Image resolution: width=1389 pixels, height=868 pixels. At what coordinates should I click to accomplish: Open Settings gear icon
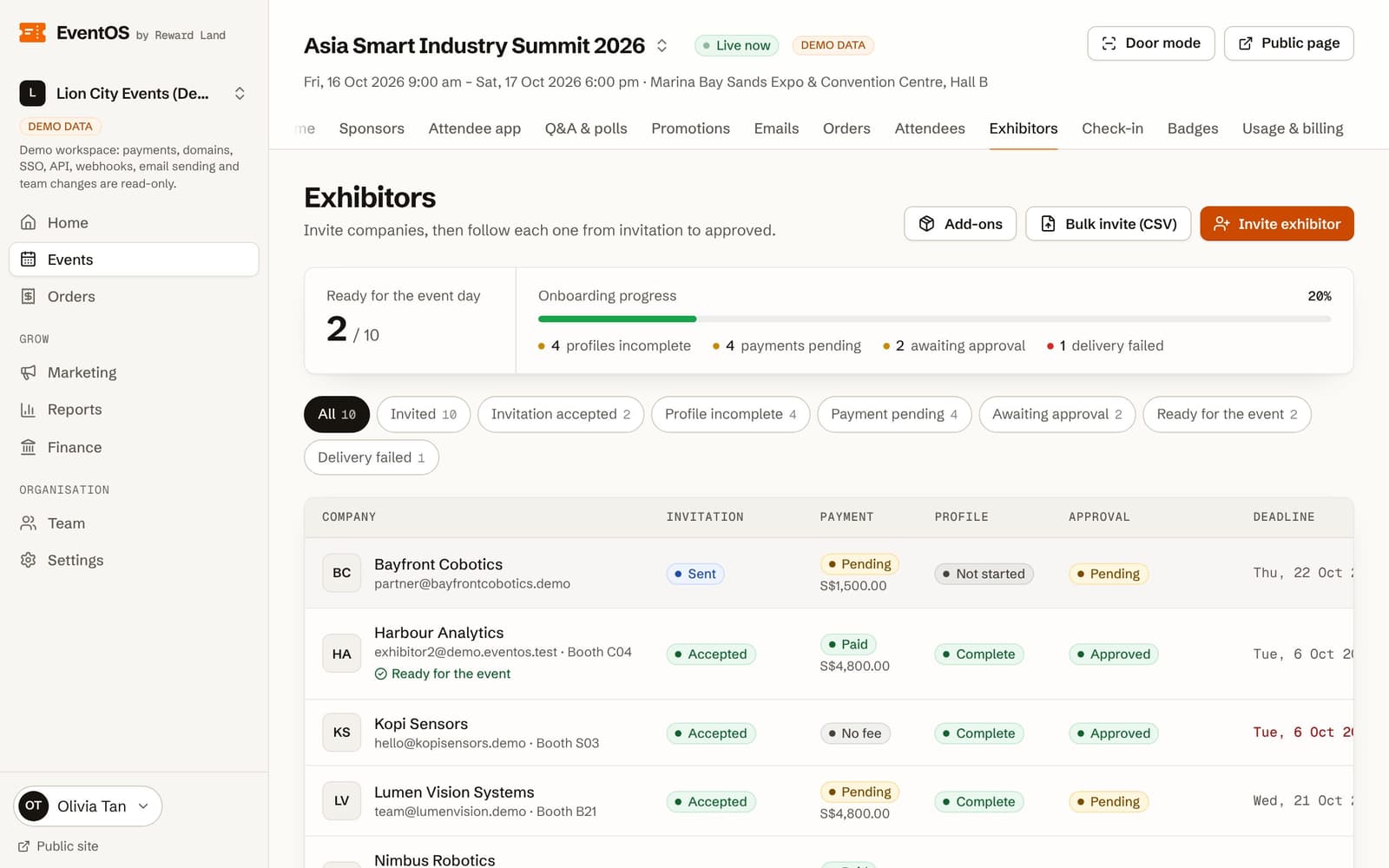[x=29, y=561]
